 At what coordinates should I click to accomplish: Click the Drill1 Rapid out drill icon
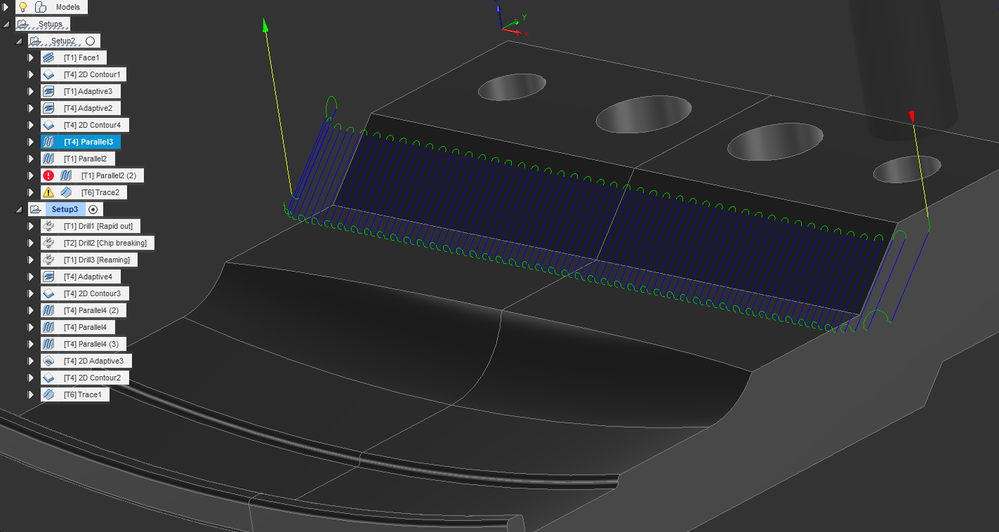48,226
